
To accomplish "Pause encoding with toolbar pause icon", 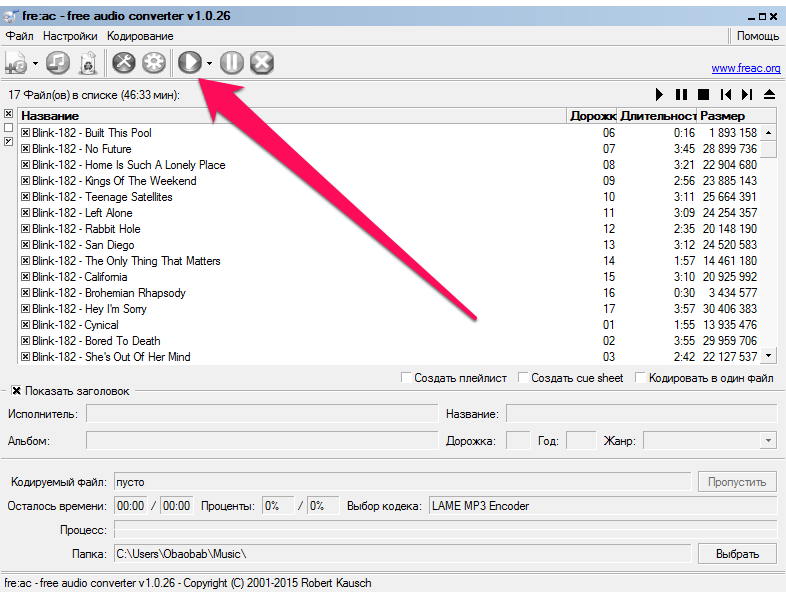I will [x=232, y=63].
